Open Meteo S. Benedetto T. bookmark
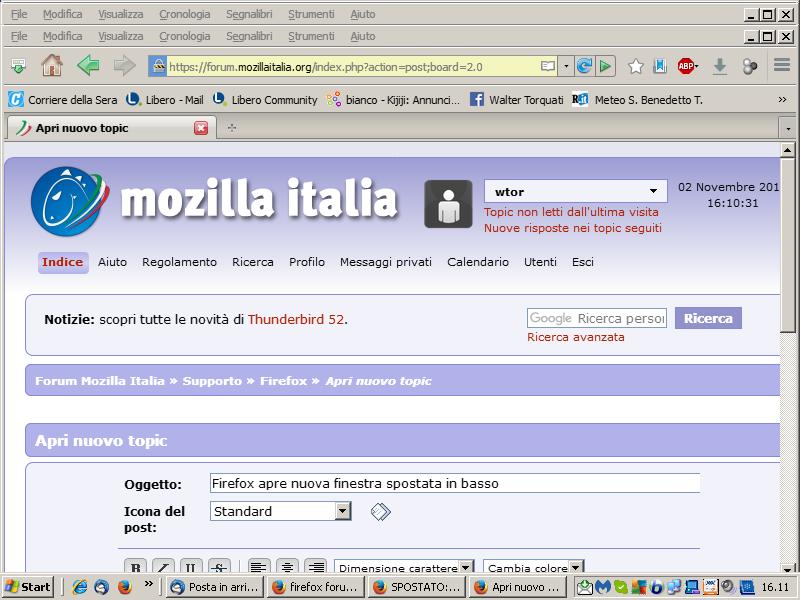 (x=637, y=100)
